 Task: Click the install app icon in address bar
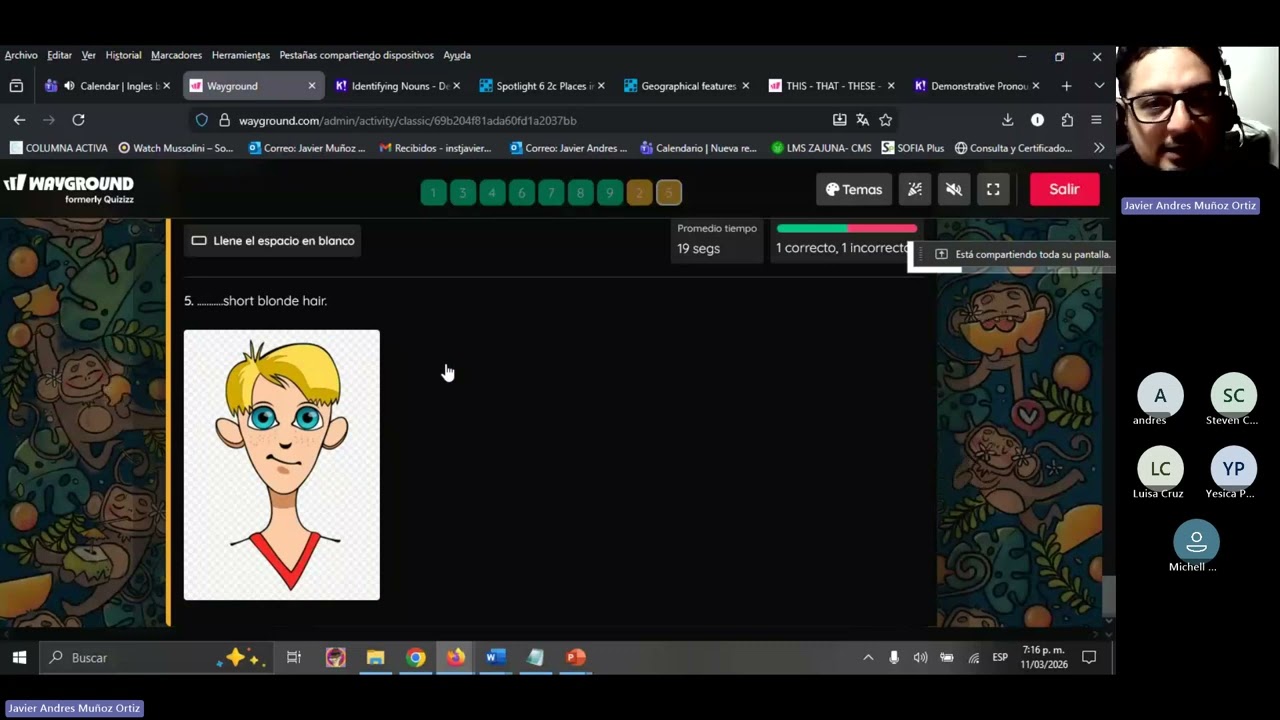839,120
